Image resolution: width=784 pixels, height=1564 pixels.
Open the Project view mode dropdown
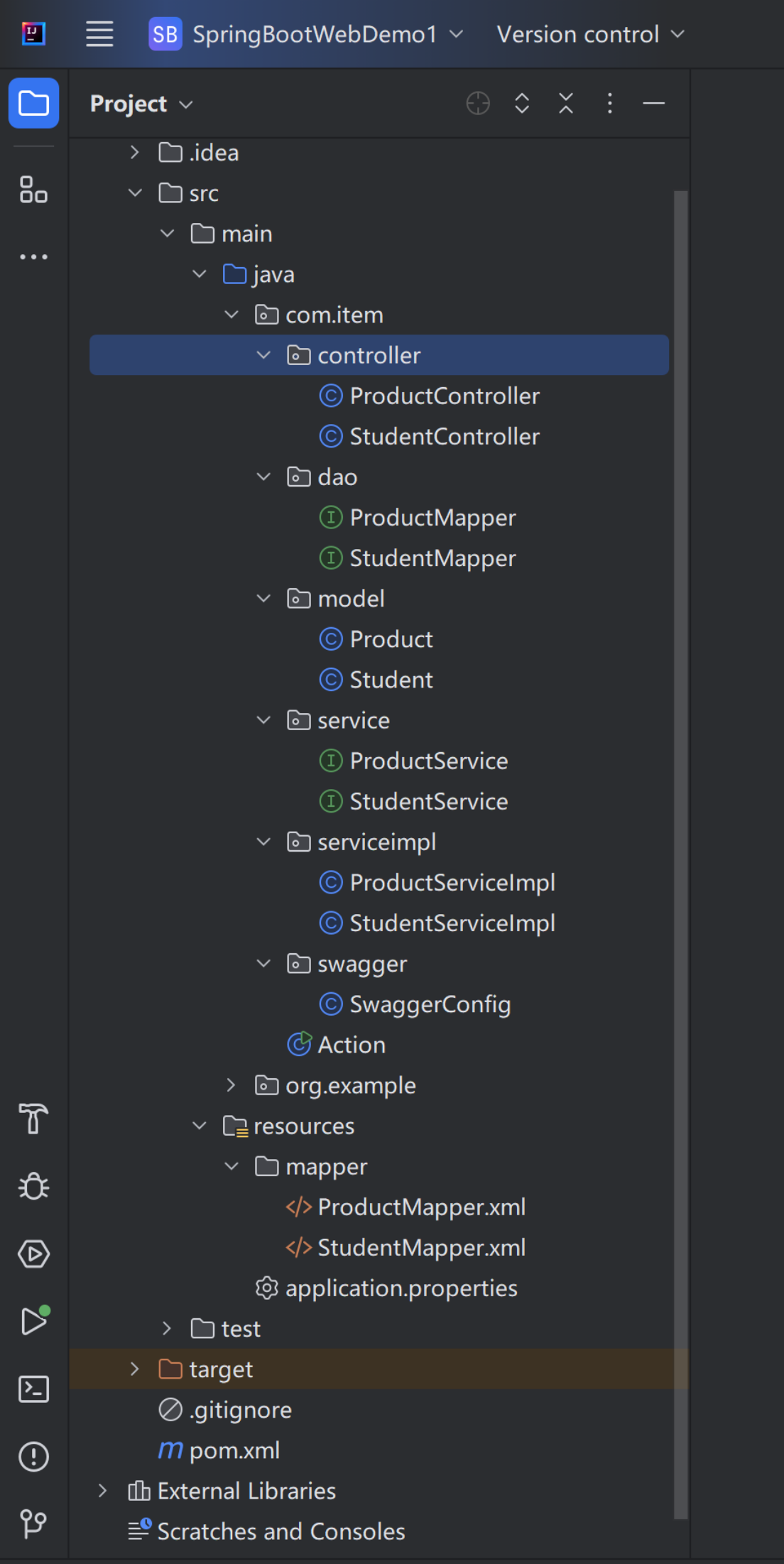coord(141,104)
